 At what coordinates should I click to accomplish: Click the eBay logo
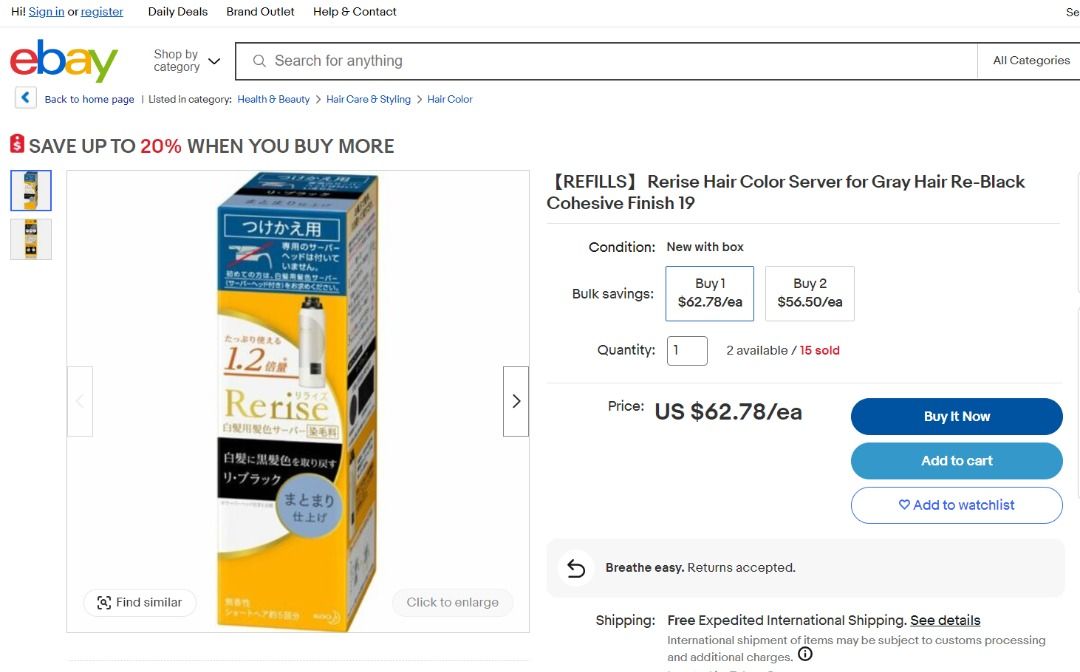63,61
